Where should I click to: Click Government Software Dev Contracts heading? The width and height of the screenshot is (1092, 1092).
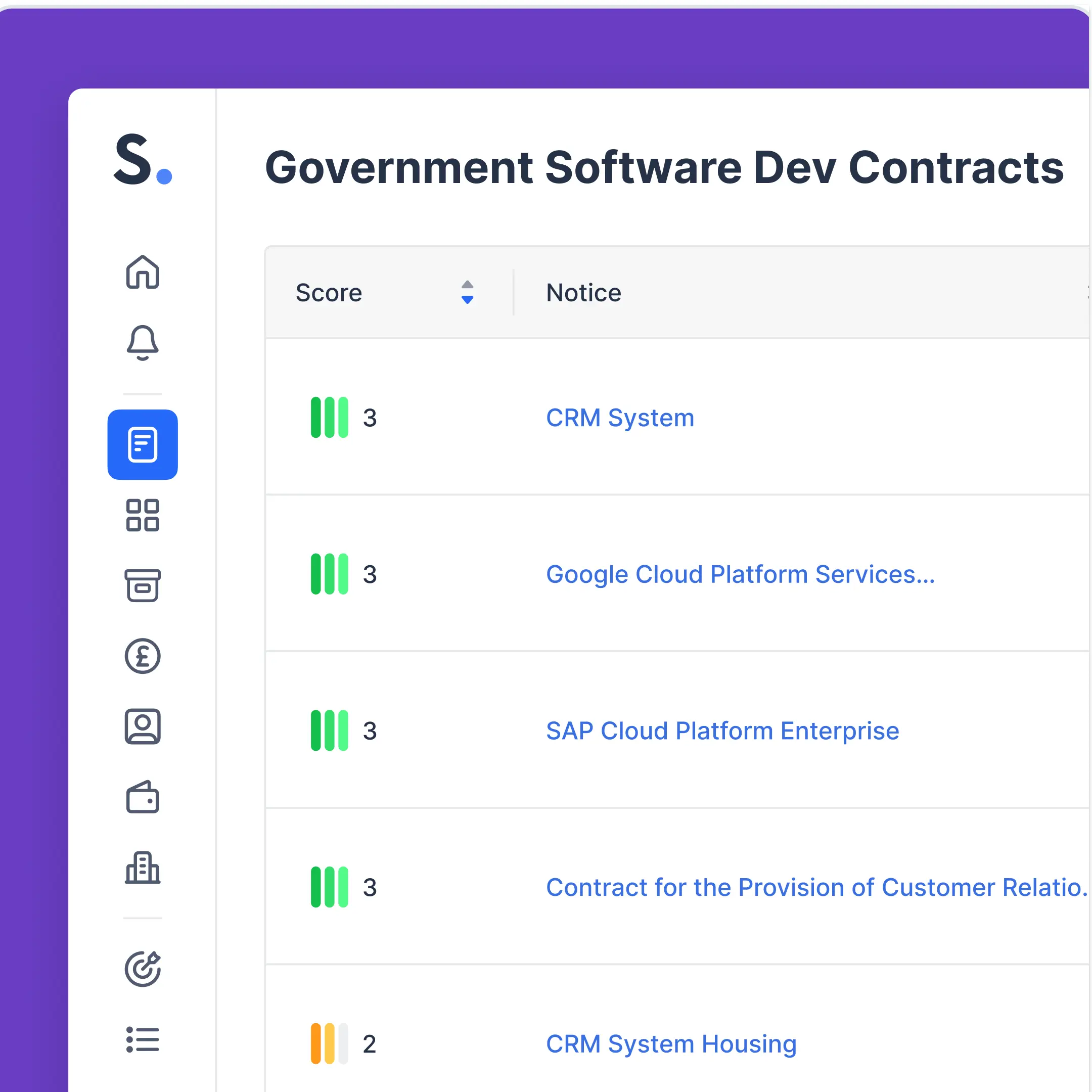click(x=664, y=167)
